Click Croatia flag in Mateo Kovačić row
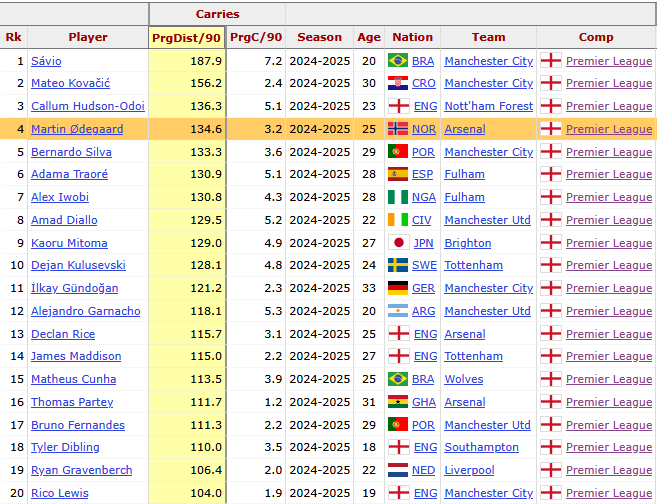Screen dimensions: 657x504 (x=398, y=83)
